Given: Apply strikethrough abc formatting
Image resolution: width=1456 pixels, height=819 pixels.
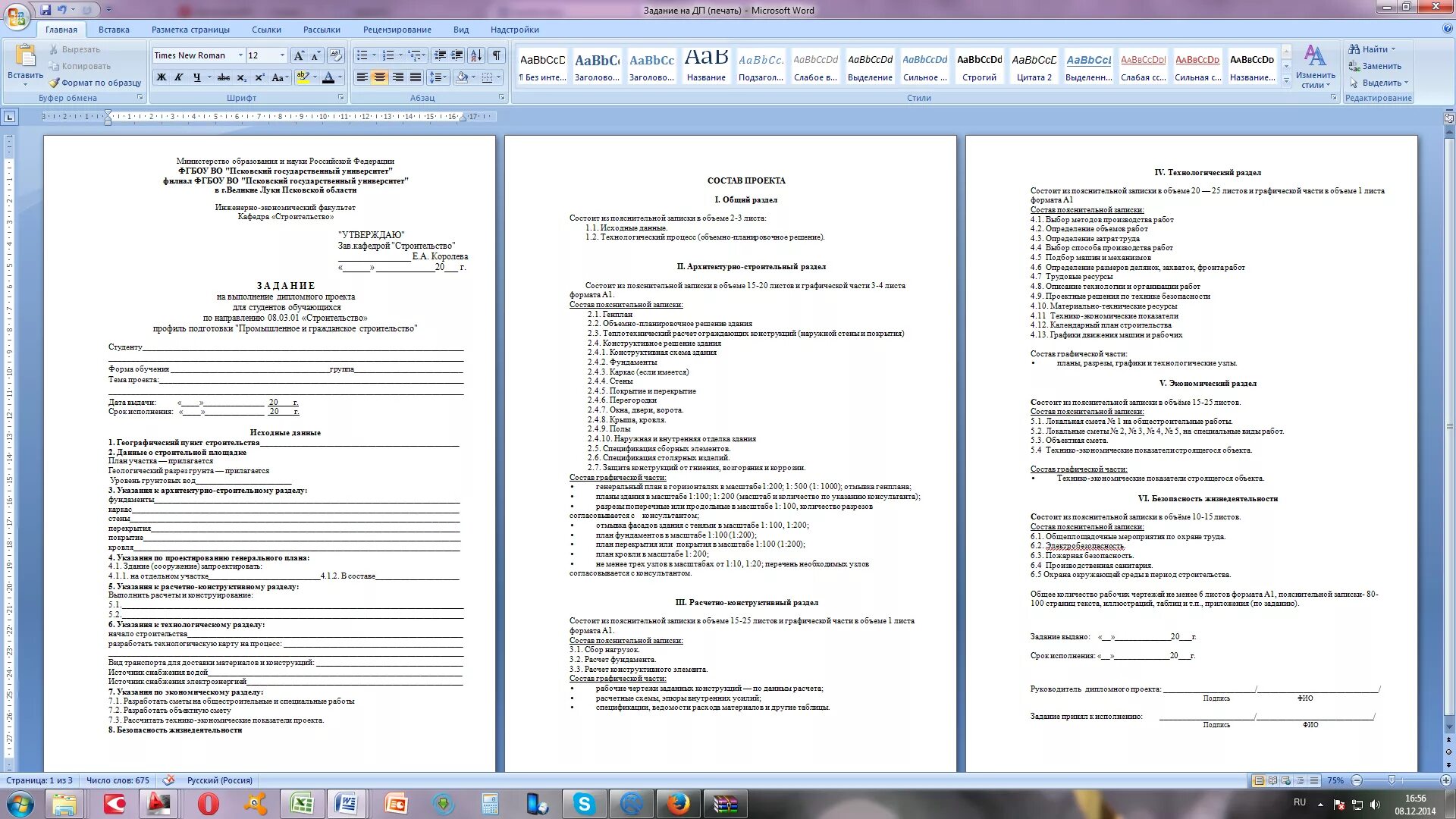Looking at the screenshot, I should tap(223, 77).
